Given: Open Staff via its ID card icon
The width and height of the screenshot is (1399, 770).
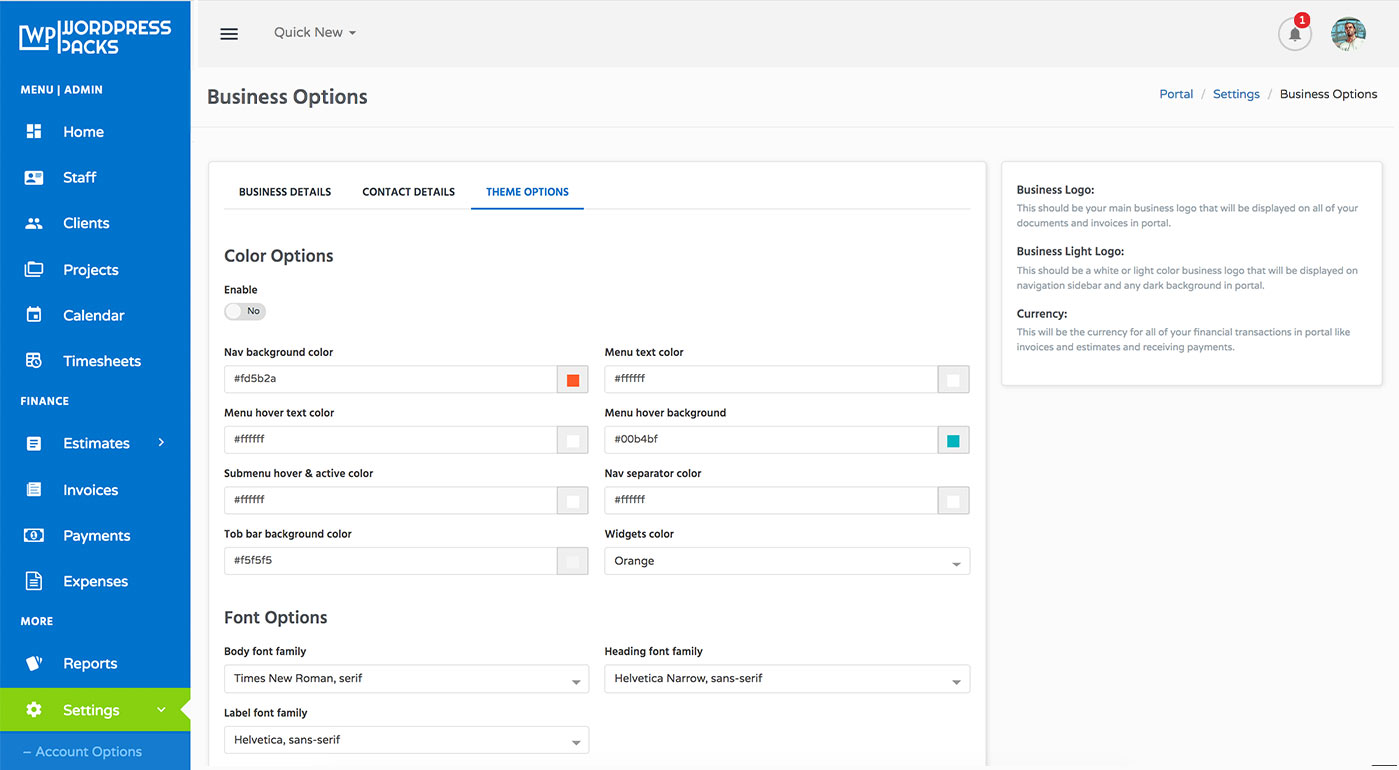Looking at the screenshot, I should point(34,178).
